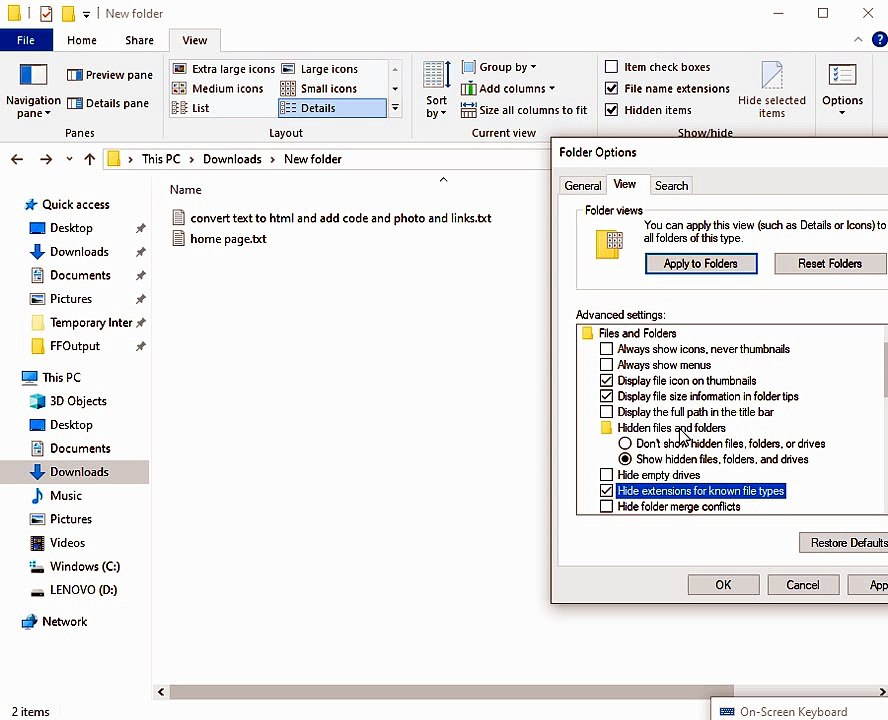Open Videos folder in sidebar
888x720 pixels.
click(x=57, y=543)
